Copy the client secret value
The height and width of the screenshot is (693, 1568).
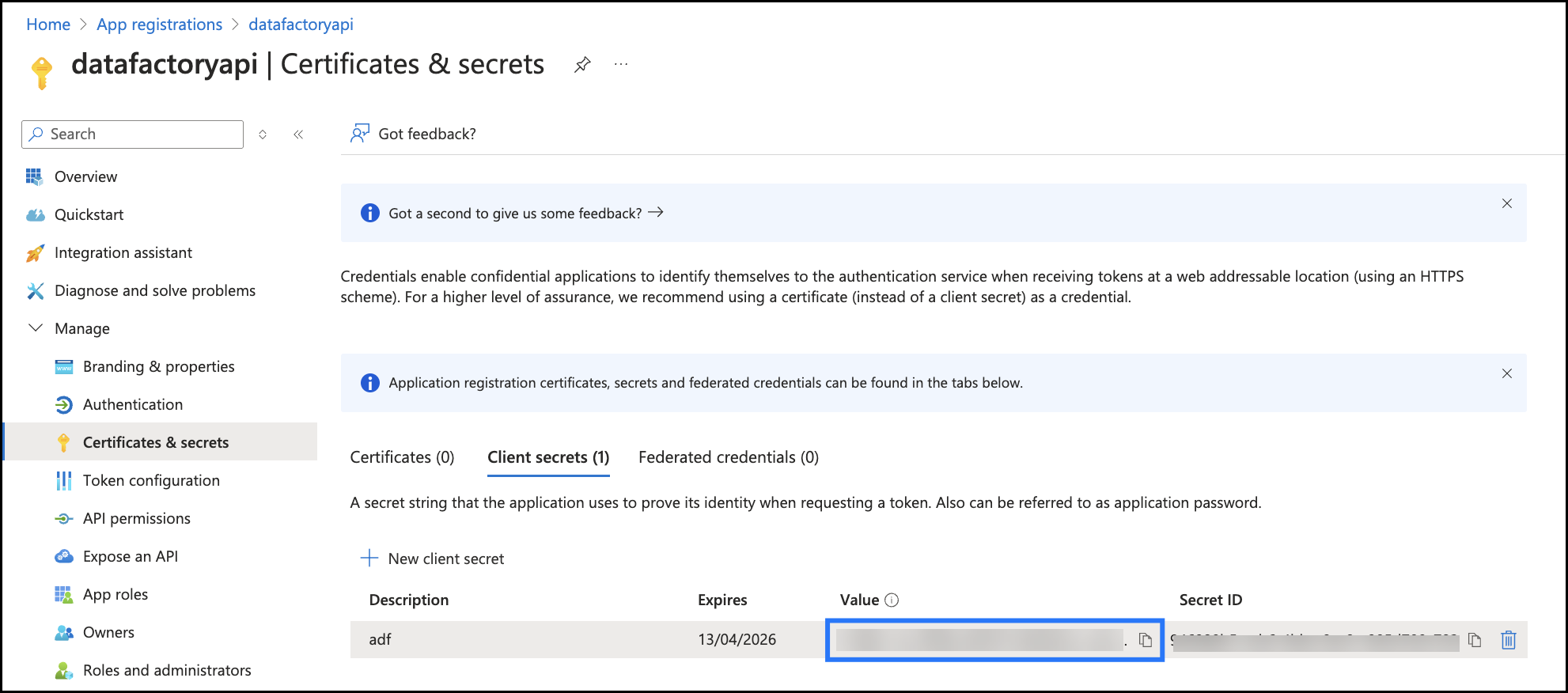[x=1145, y=640]
